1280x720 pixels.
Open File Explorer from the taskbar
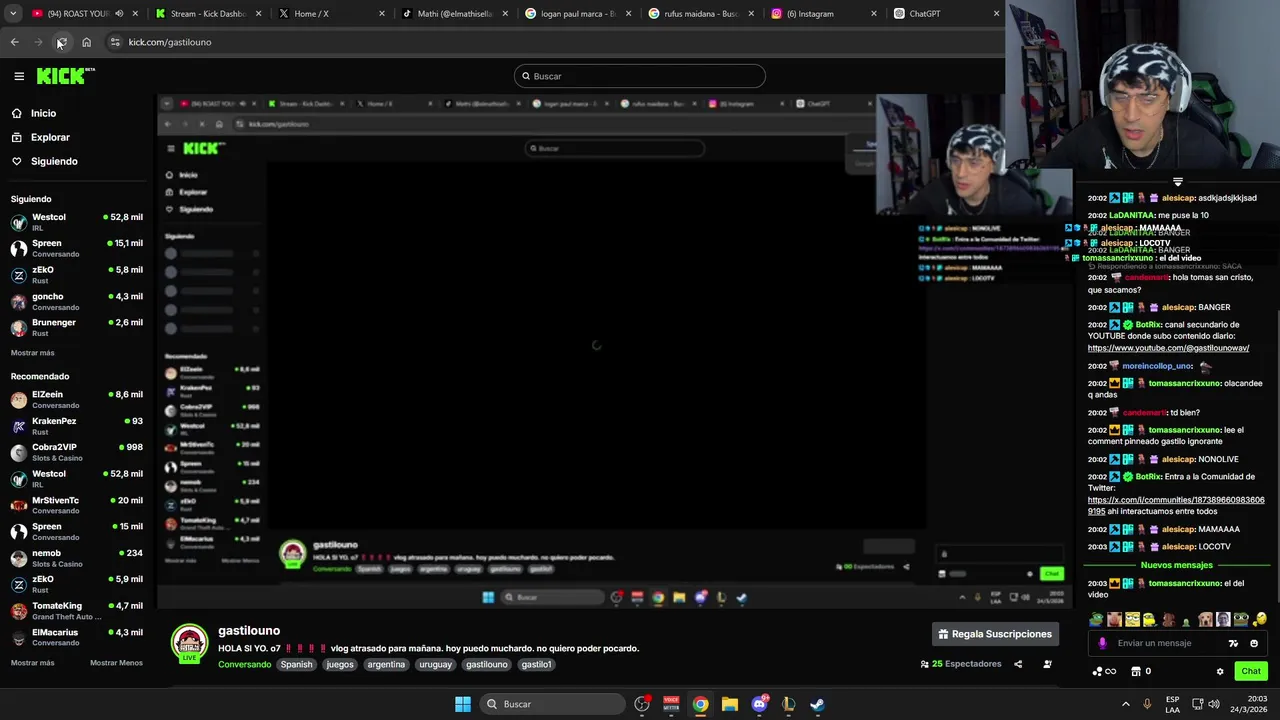click(x=730, y=704)
